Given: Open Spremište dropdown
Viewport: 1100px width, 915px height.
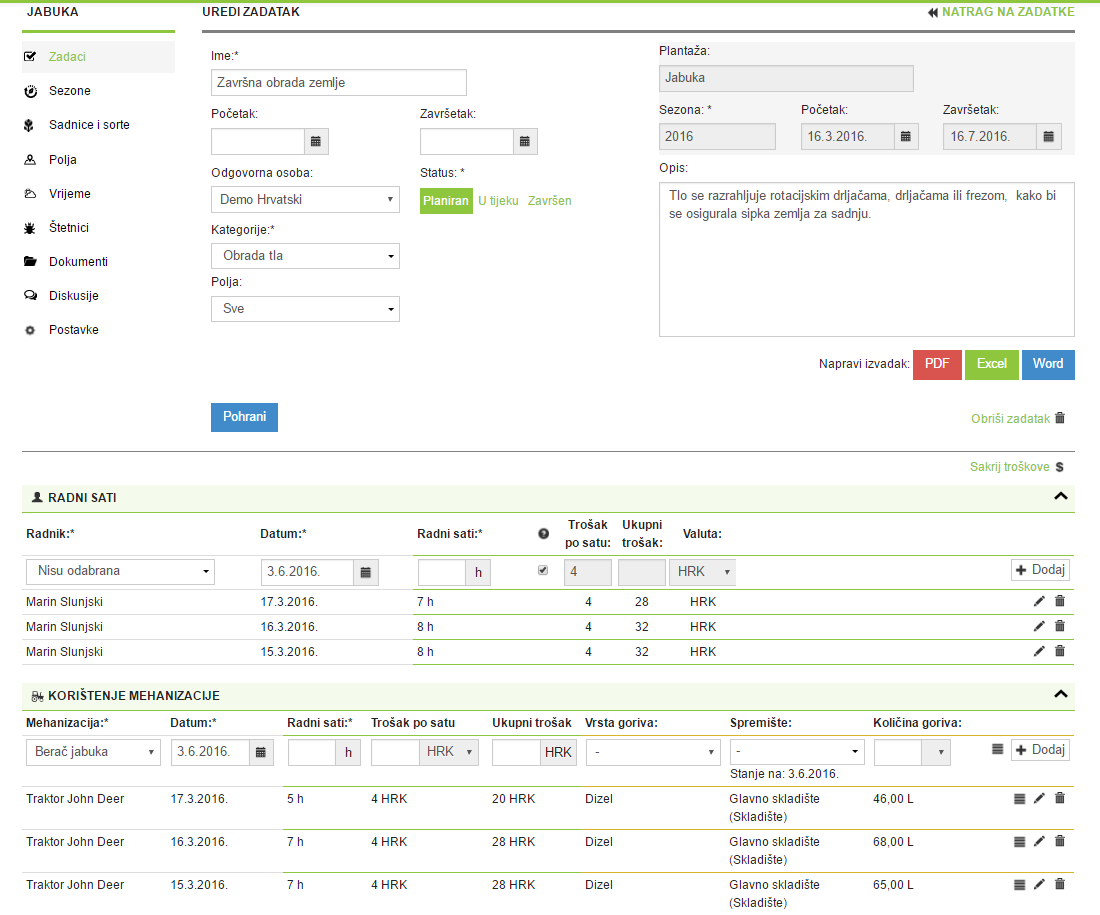Looking at the screenshot, I should [x=797, y=752].
